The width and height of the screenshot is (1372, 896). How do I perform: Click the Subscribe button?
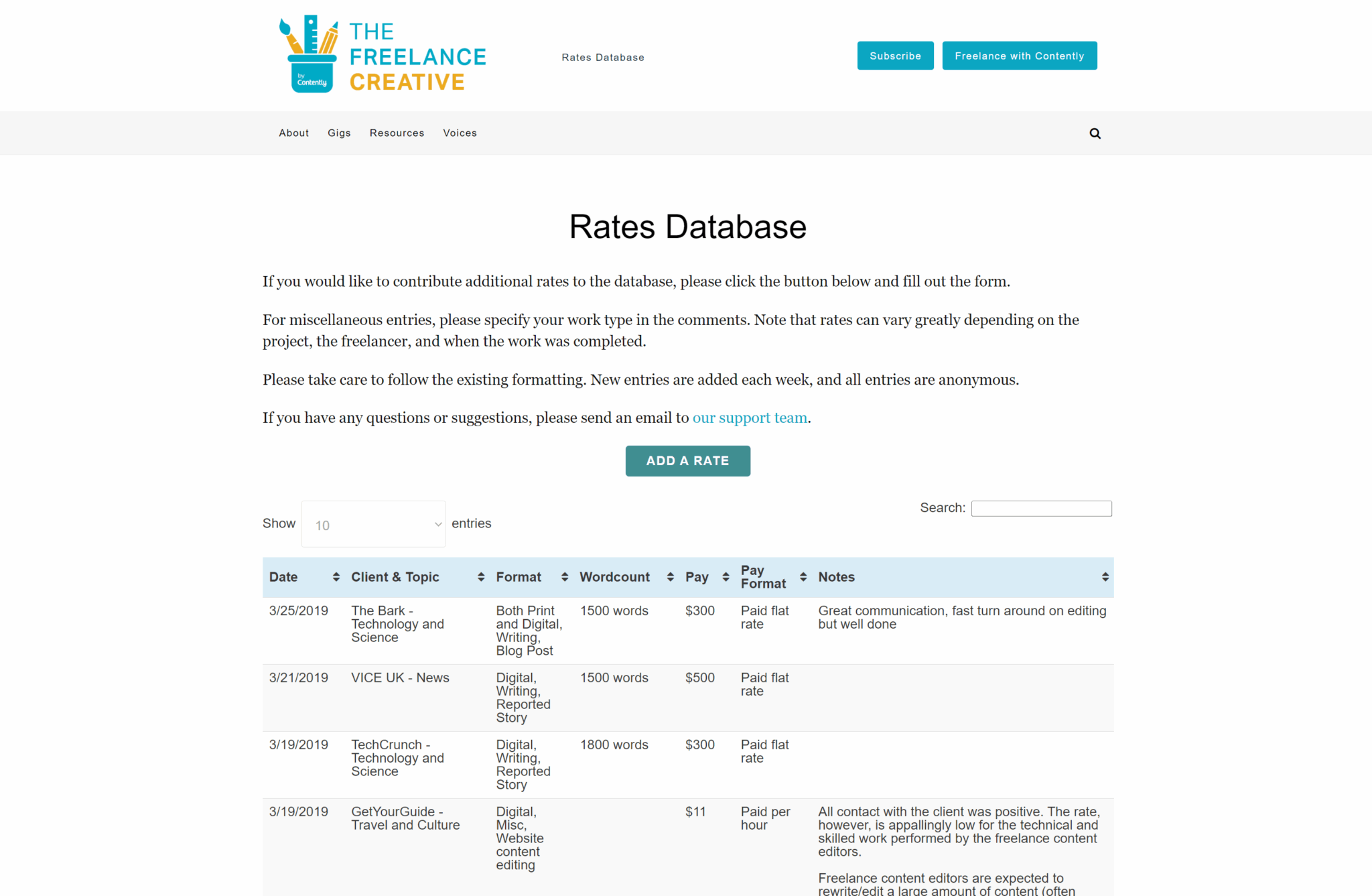point(895,56)
